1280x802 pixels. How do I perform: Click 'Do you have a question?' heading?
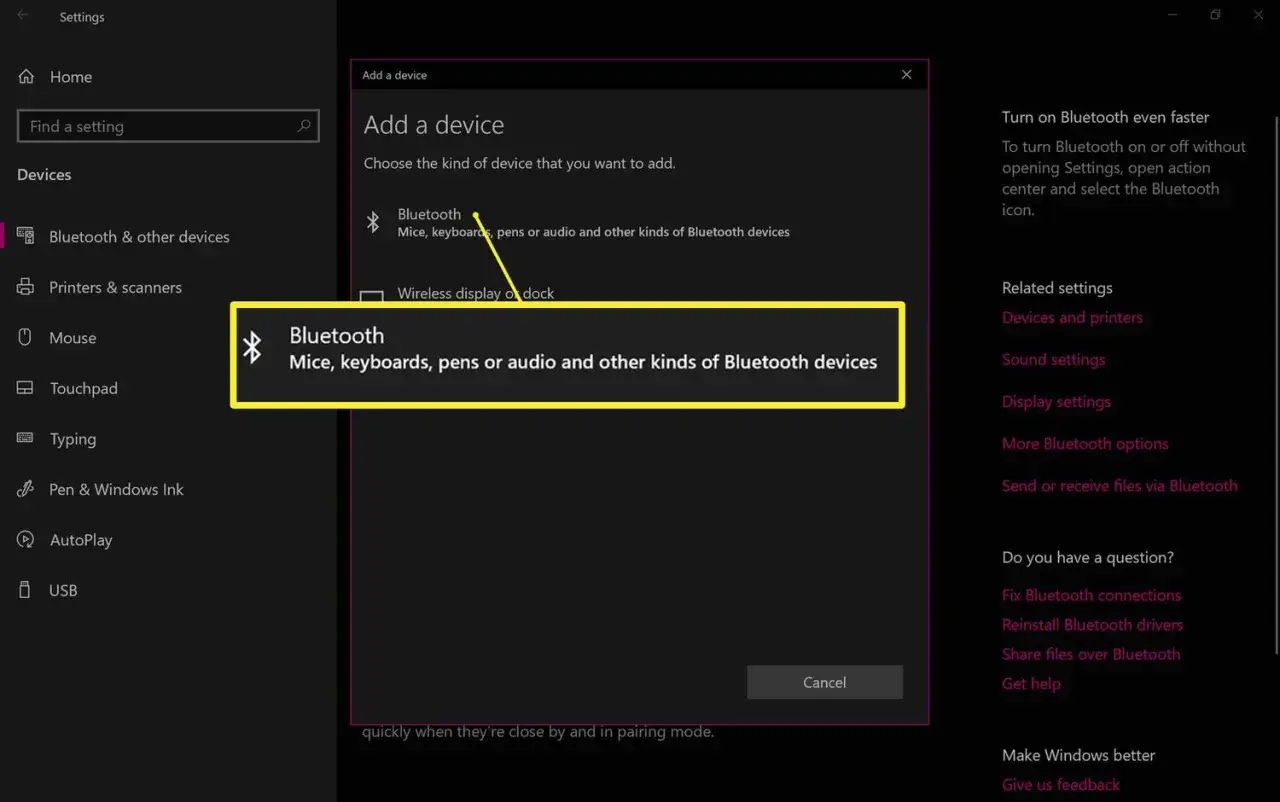[x=1088, y=558]
